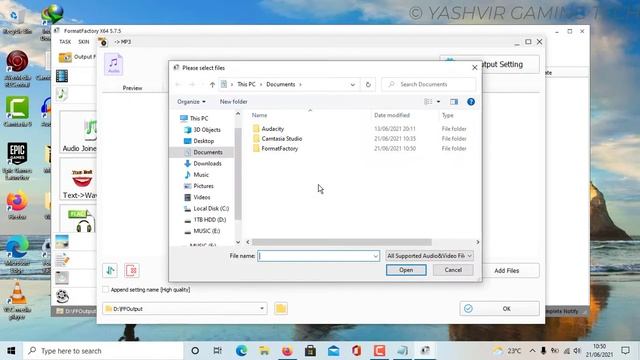Open Epic Games Launcher desktop icon
Screen dimensions: 640x360
point(17,161)
